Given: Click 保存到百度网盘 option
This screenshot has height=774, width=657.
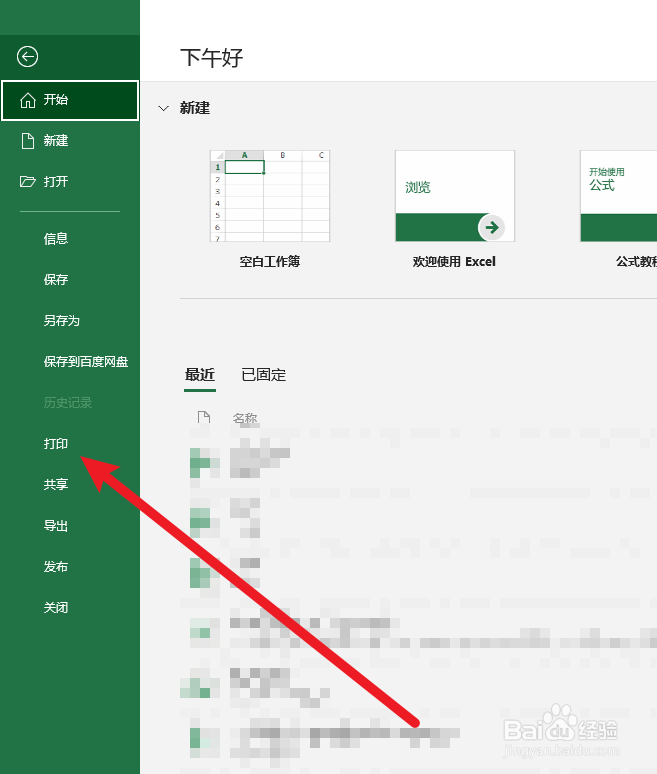Looking at the screenshot, I should tap(85, 362).
